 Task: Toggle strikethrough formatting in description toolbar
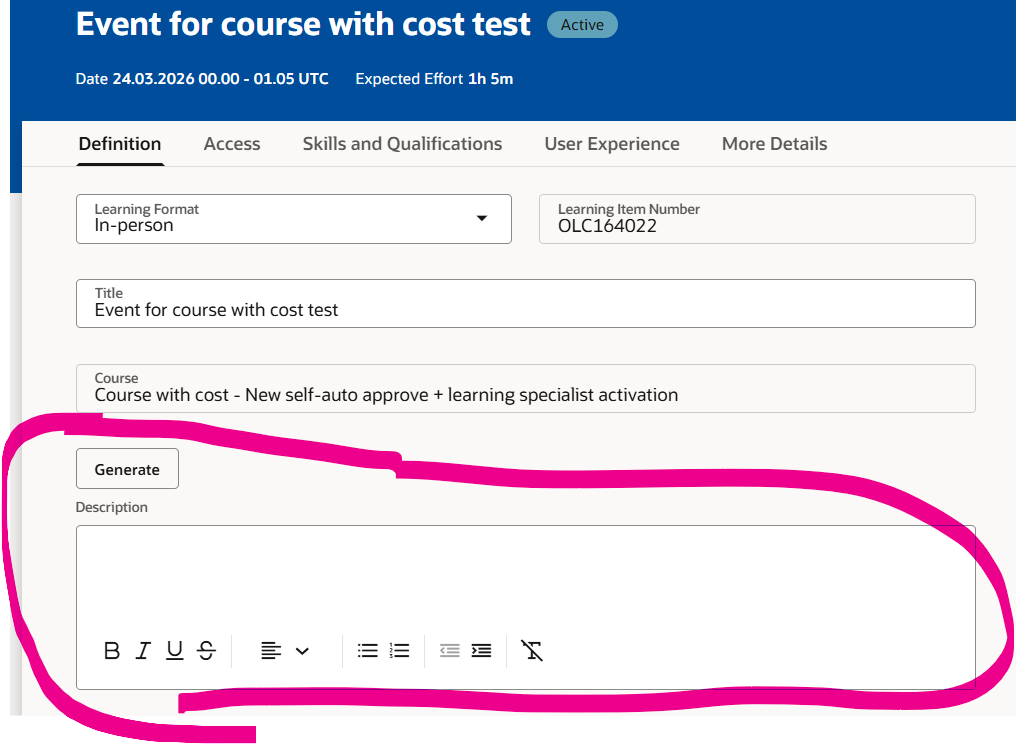[206, 650]
